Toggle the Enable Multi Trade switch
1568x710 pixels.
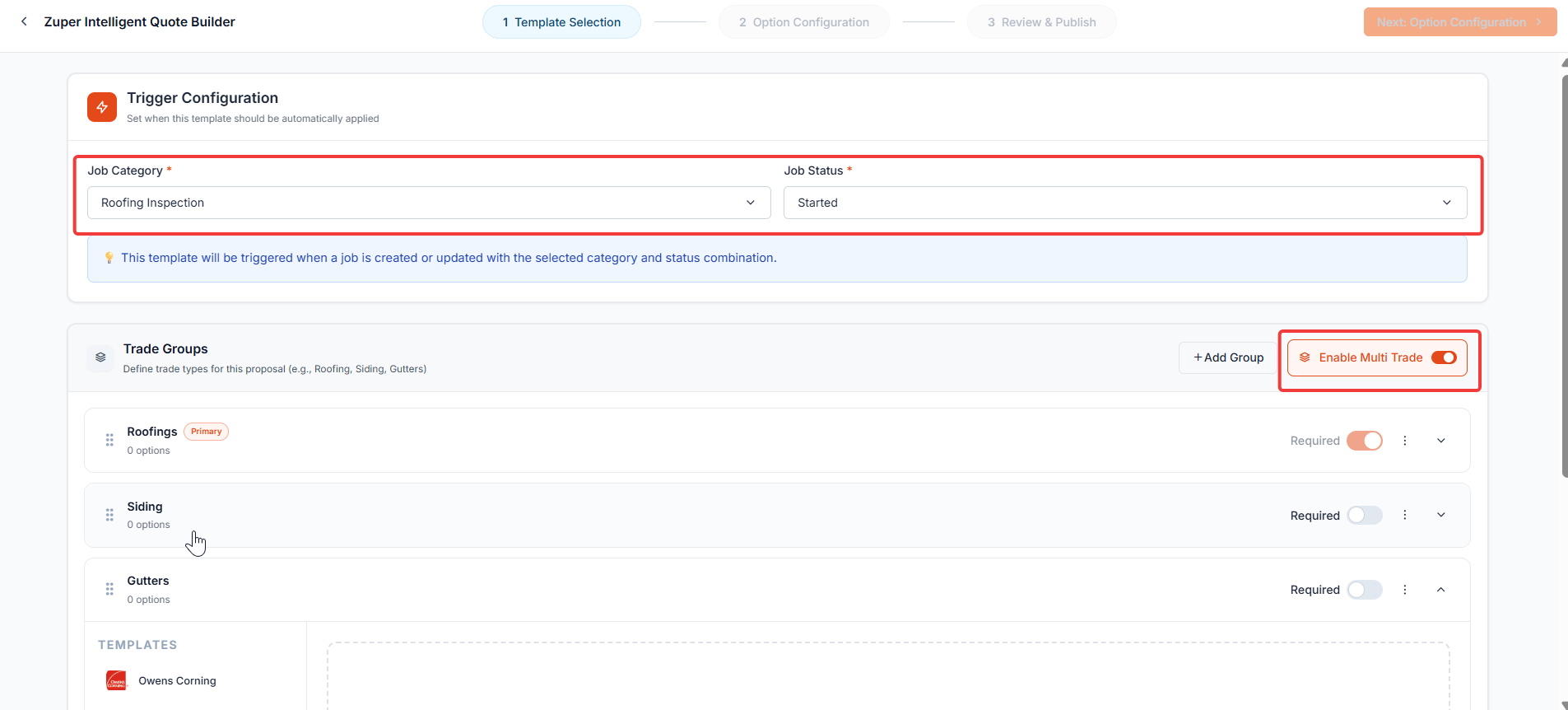pyautogui.click(x=1444, y=357)
